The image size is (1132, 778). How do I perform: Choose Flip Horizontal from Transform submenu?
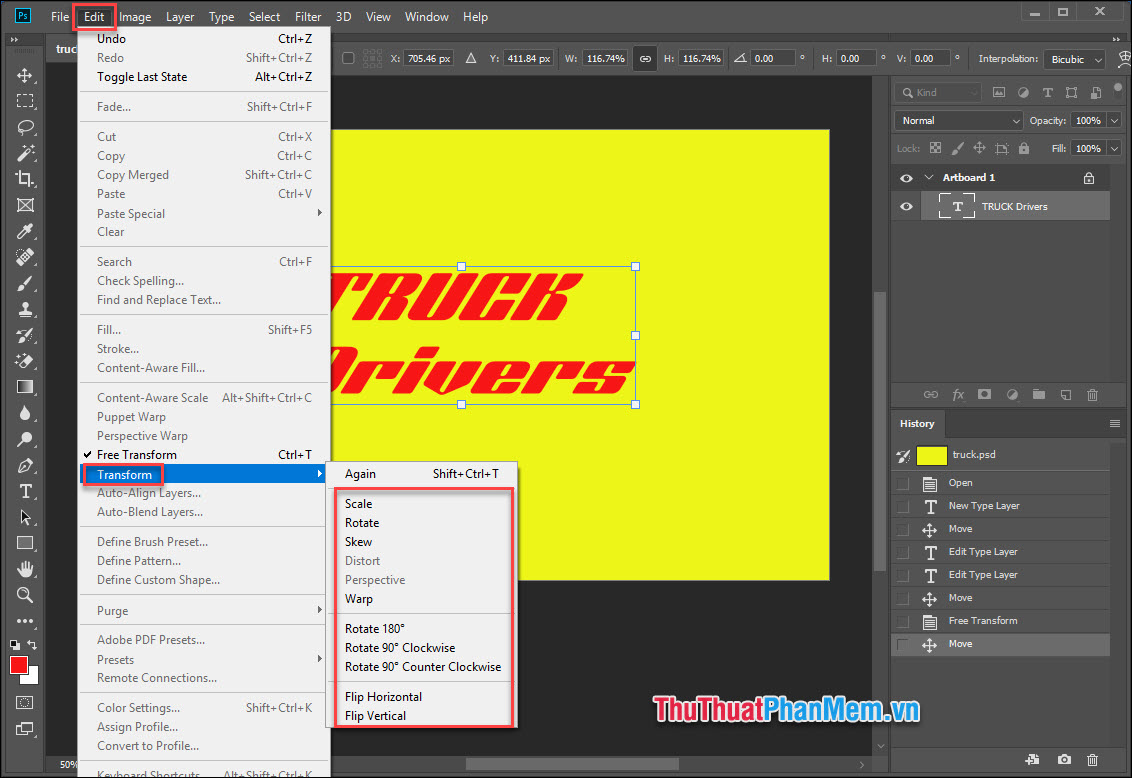click(384, 696)
